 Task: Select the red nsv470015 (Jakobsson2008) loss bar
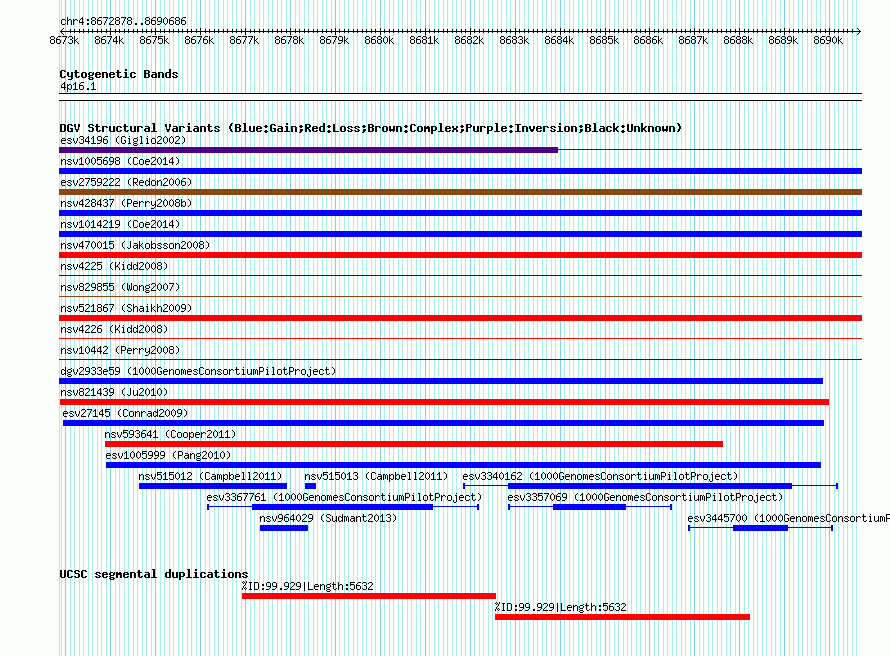(460, 255)
